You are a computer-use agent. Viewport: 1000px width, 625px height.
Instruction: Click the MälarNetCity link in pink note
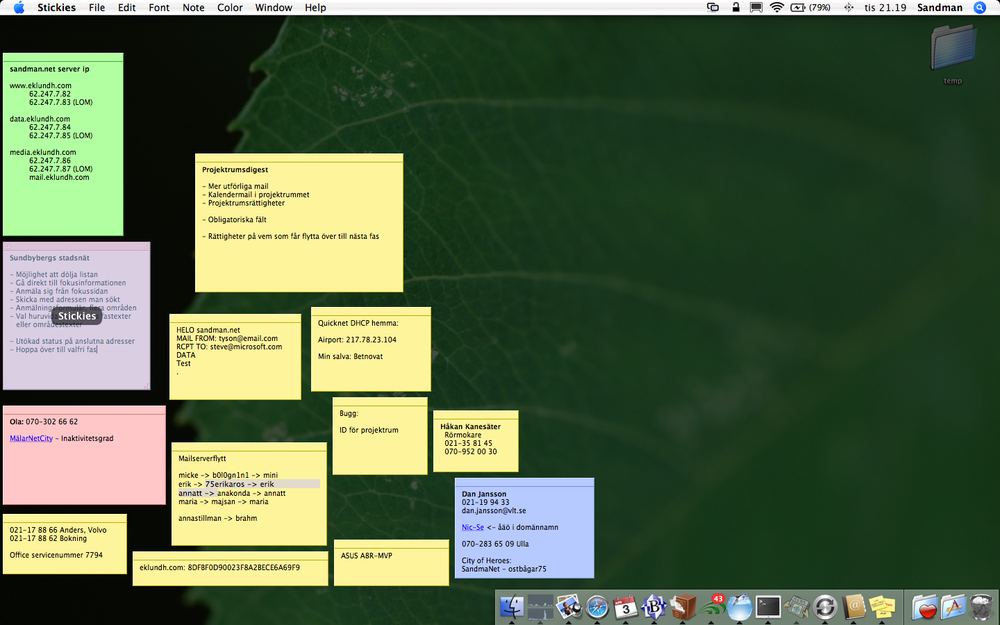tap(31, 438)
